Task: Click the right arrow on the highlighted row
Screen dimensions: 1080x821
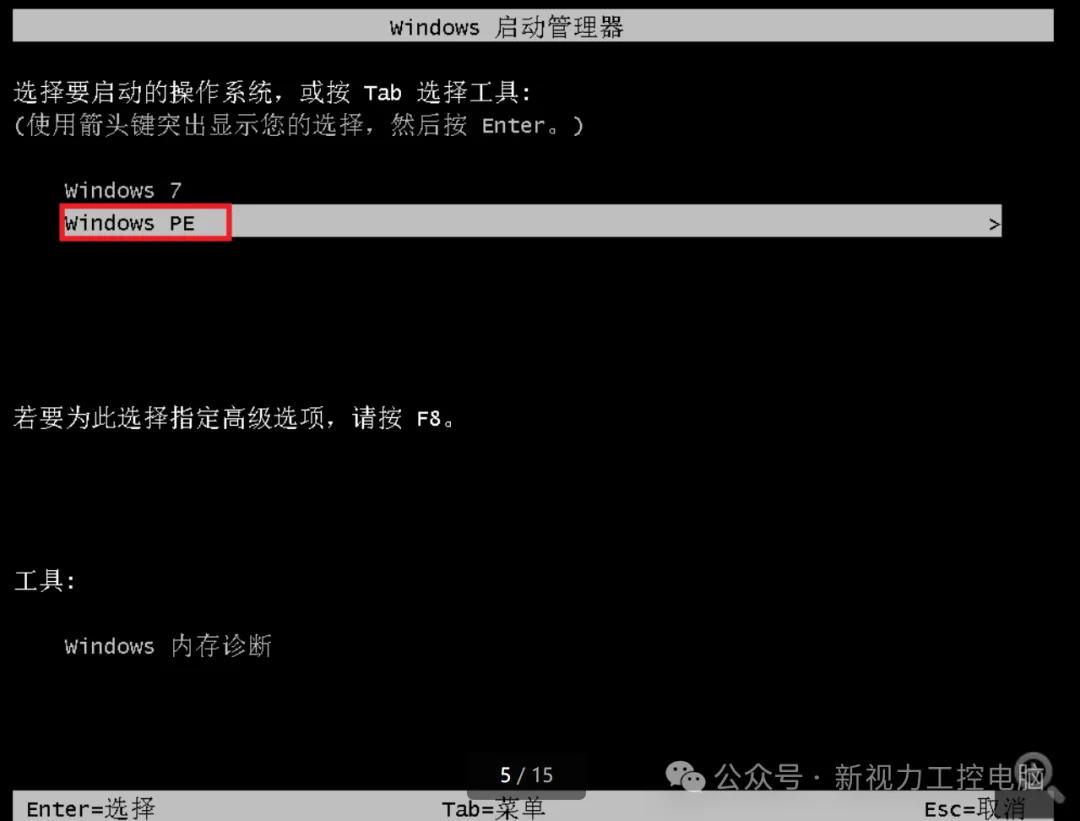Action: (x=994, y=224)
